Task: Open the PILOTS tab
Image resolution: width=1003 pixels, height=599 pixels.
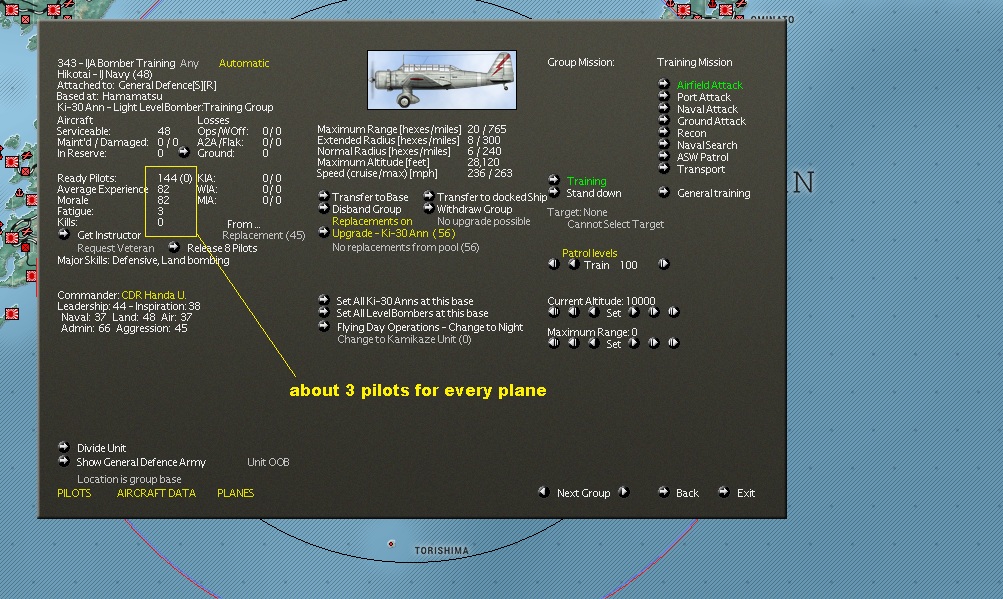Action: tap(74, 493)
